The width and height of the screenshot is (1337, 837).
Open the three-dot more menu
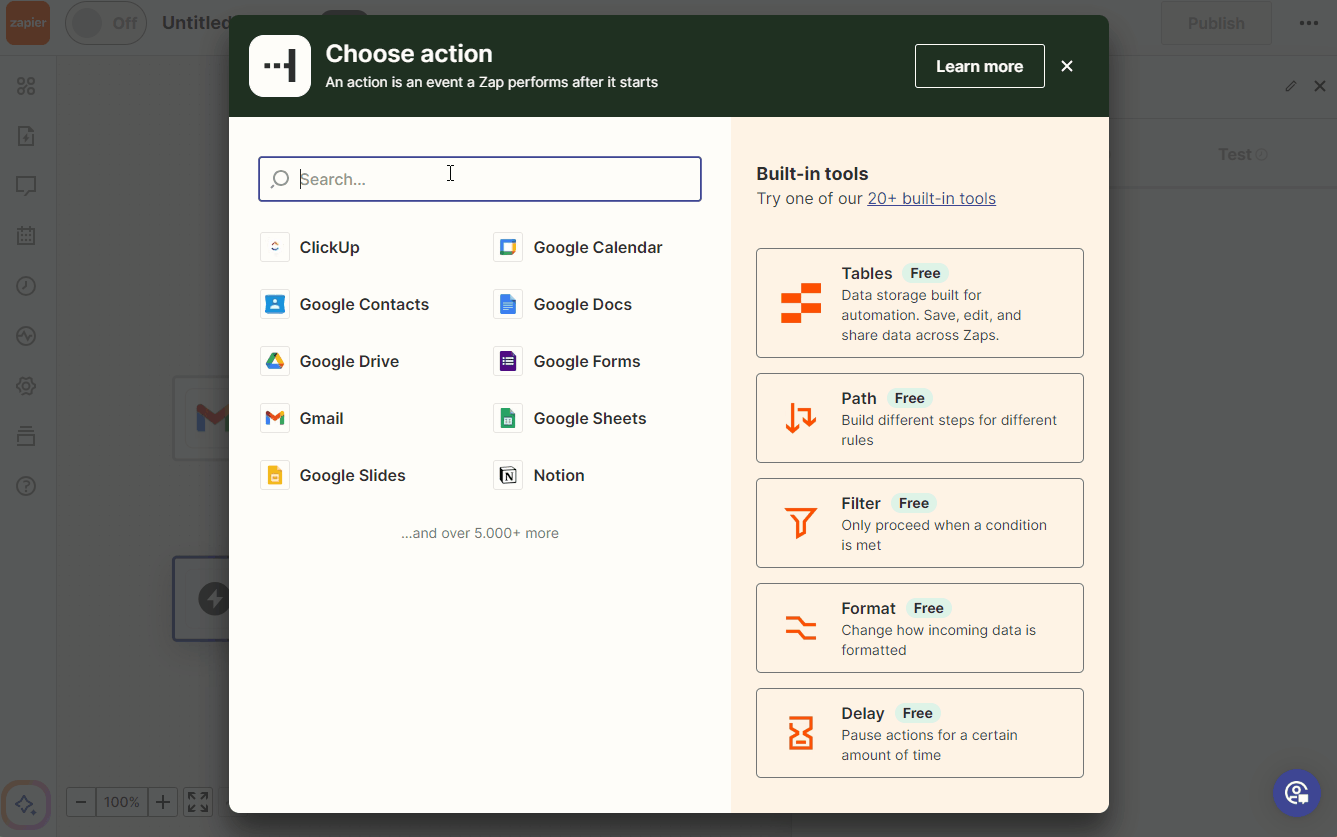click(x=1309, y=23)
